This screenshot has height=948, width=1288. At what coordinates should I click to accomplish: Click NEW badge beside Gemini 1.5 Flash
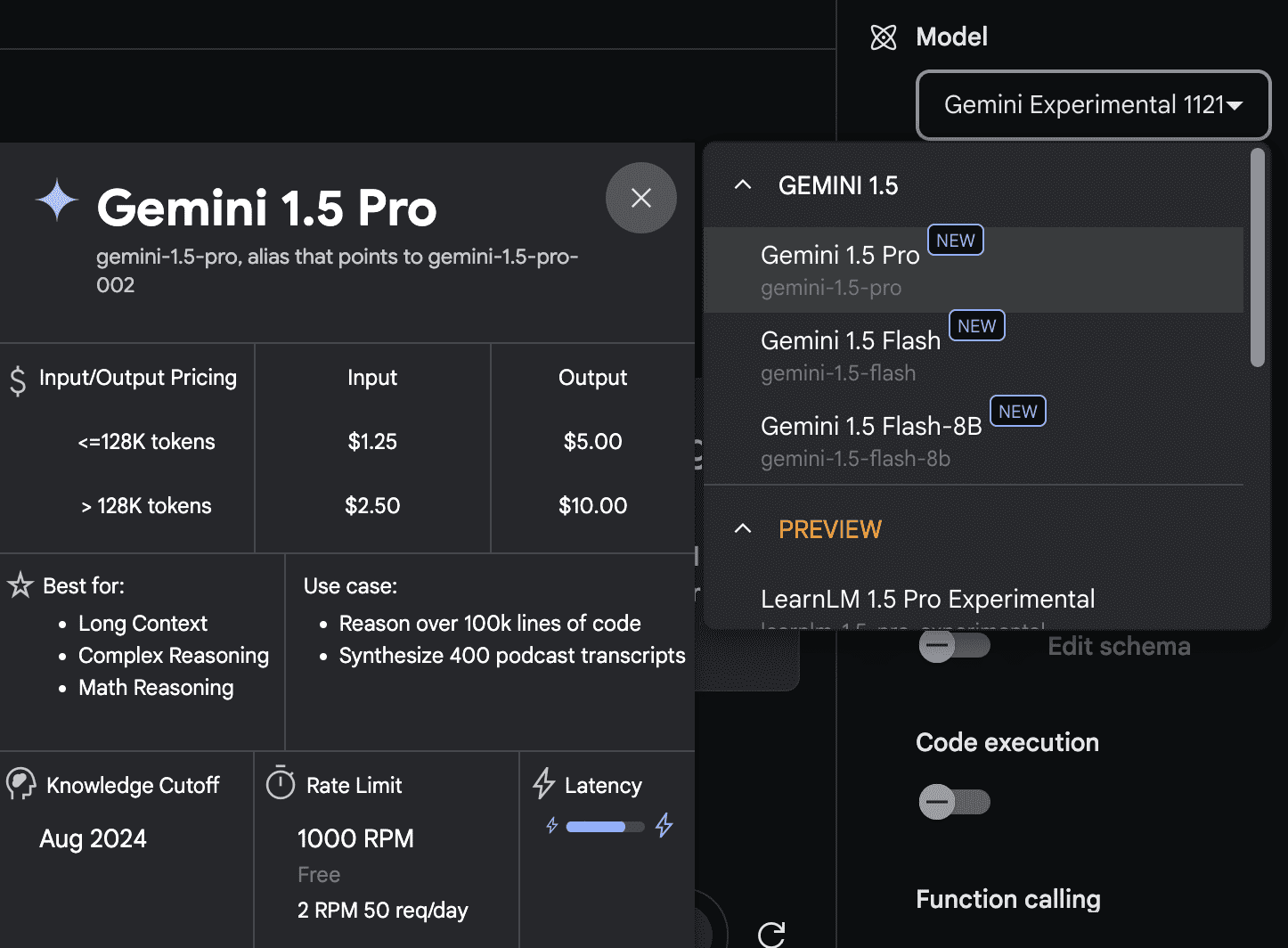[x=977, y=326]
